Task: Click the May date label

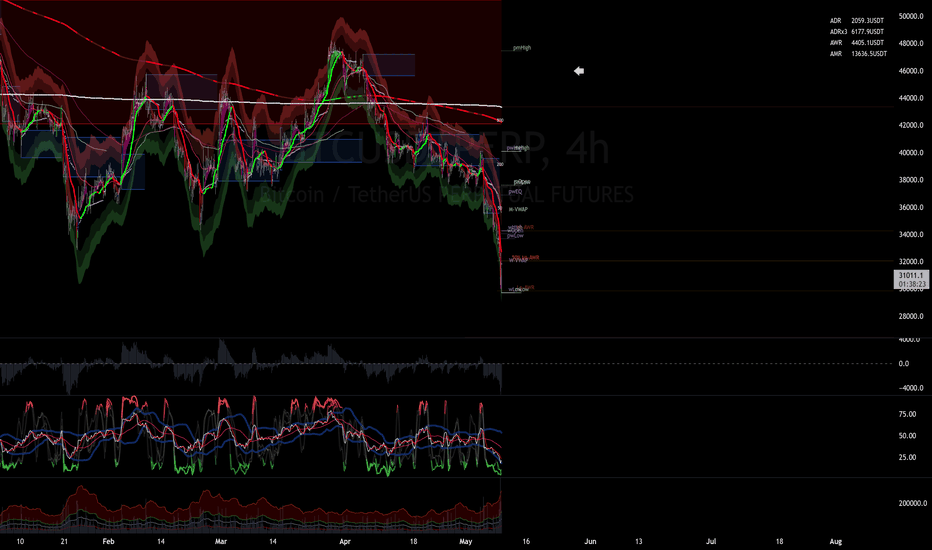Action: click(x=466, y=542)
